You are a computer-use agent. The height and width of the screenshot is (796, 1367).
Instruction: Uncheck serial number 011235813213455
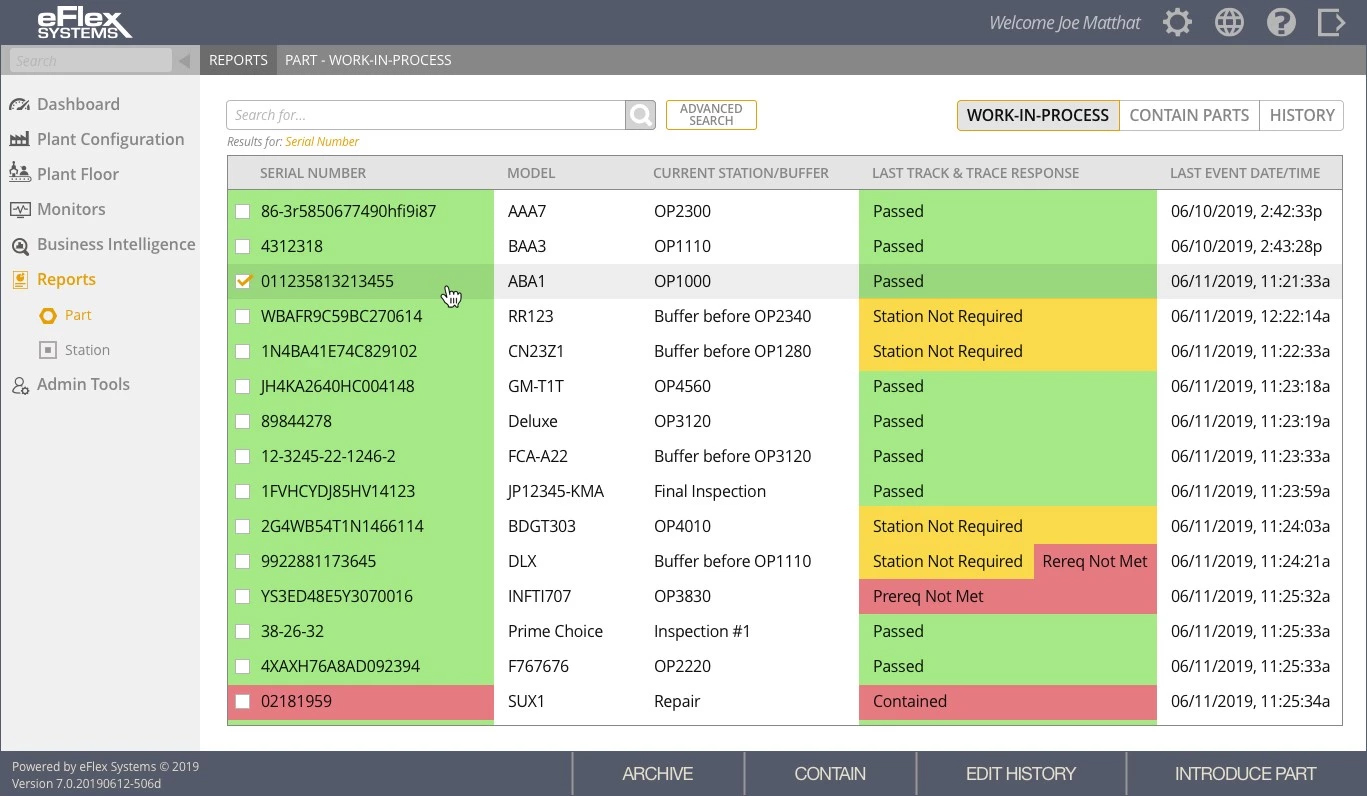click(x=243, y=281)
